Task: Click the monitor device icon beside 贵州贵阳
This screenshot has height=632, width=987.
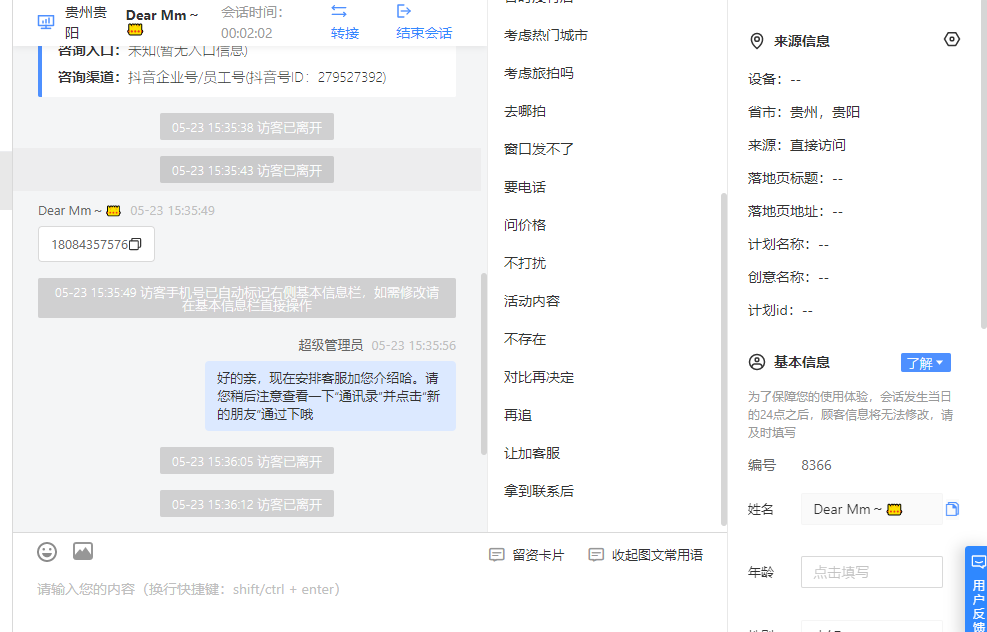Action: (46, 22)
